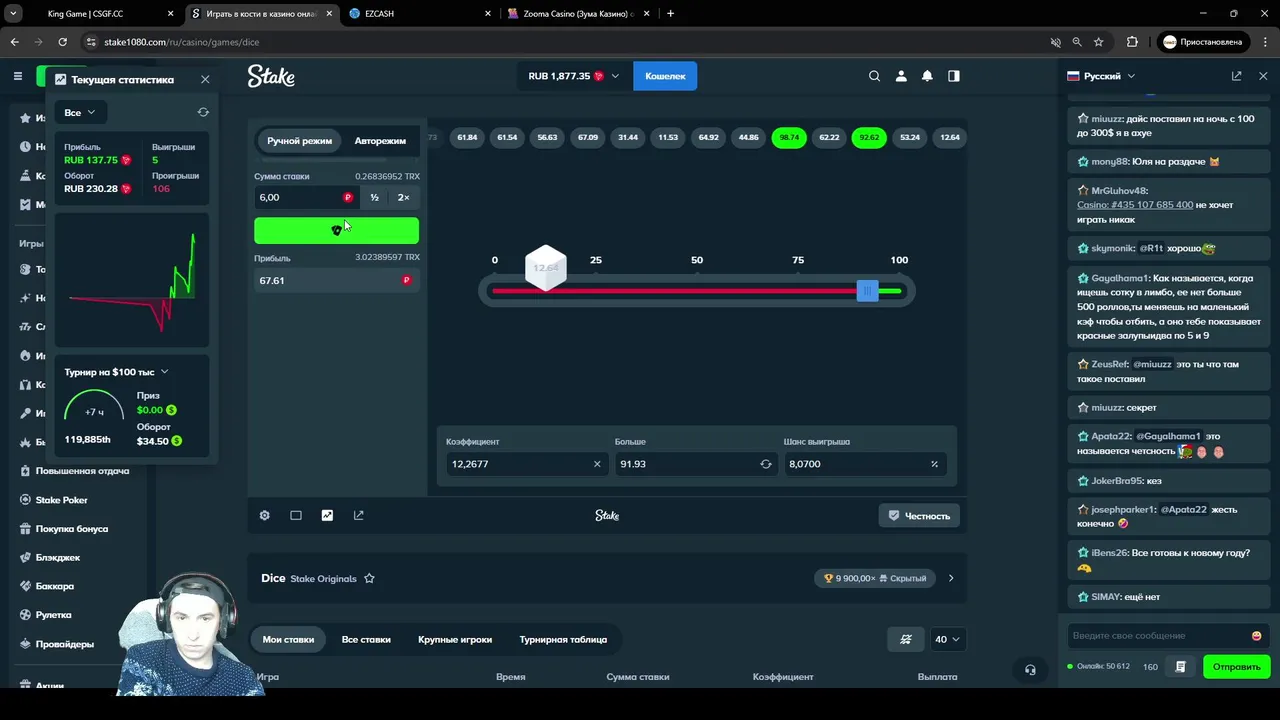This screenshot has width=1280, height=720.
Task: Click the Прибыль profit field
Action: (336, 280)
